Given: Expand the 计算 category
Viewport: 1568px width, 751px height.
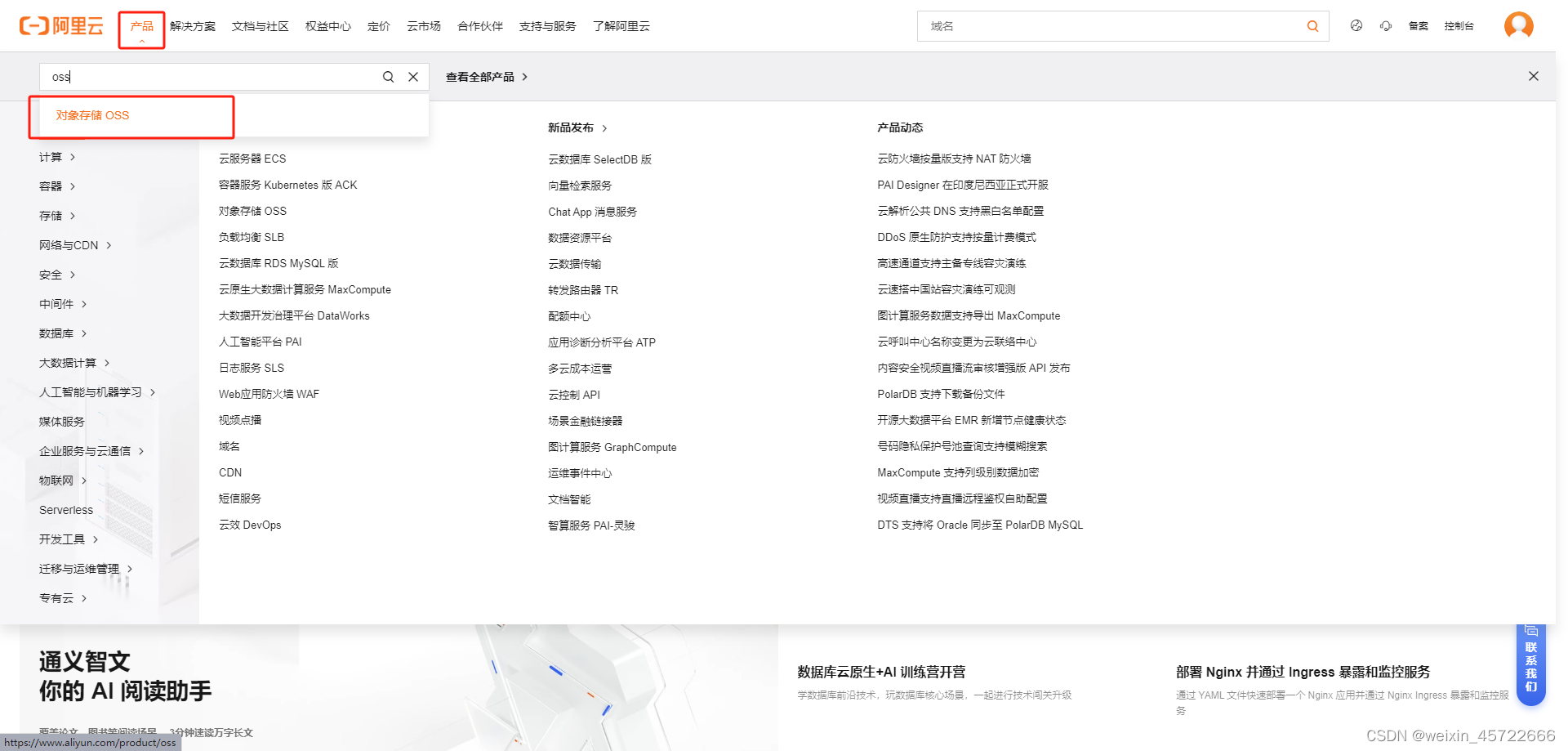Looking at the screenshot, I should click(x=57, y=157).
